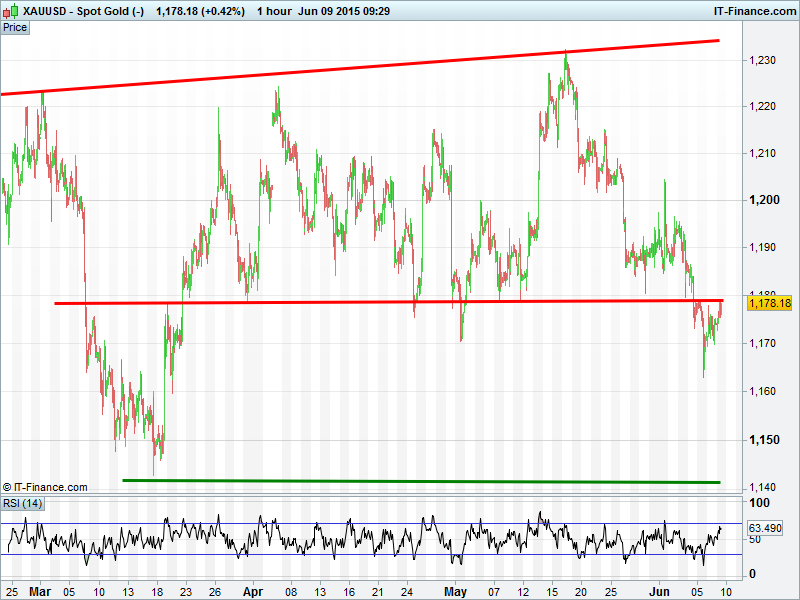Click the 1,200 level on price axis
Viewport: 800px width, 600px height.
[x=763, y=201]
